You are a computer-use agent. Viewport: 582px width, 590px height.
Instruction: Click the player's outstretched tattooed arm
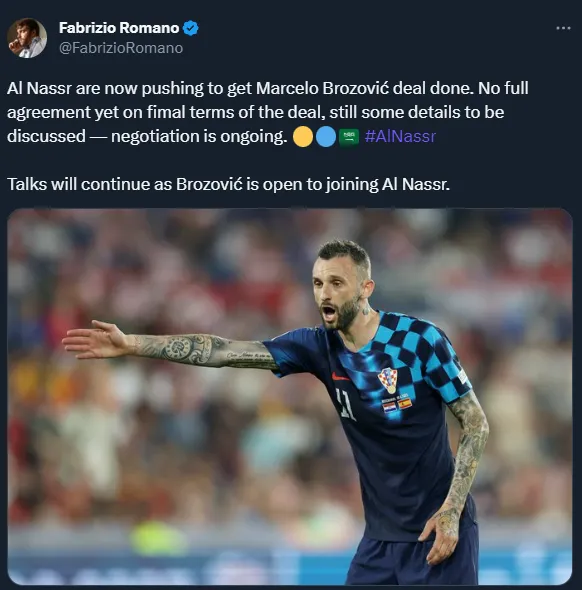point(171,347)
